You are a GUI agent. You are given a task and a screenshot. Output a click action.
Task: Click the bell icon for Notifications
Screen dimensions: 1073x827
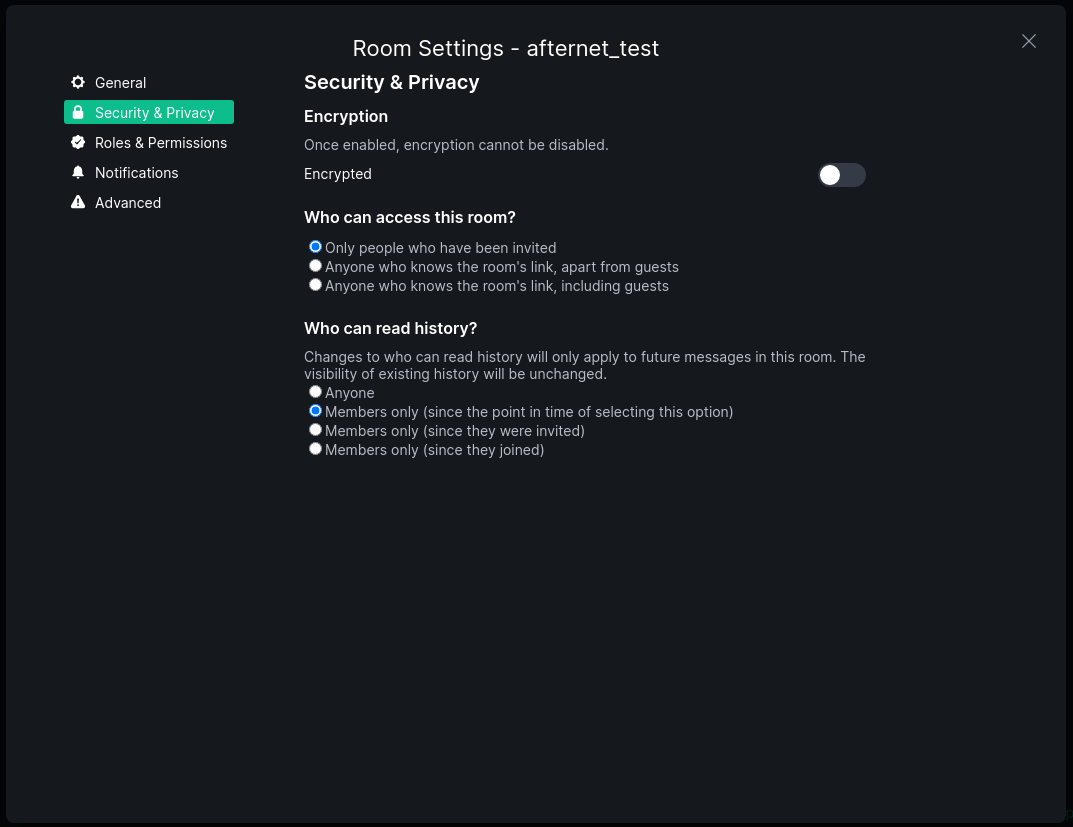click(x=78, y=172)
